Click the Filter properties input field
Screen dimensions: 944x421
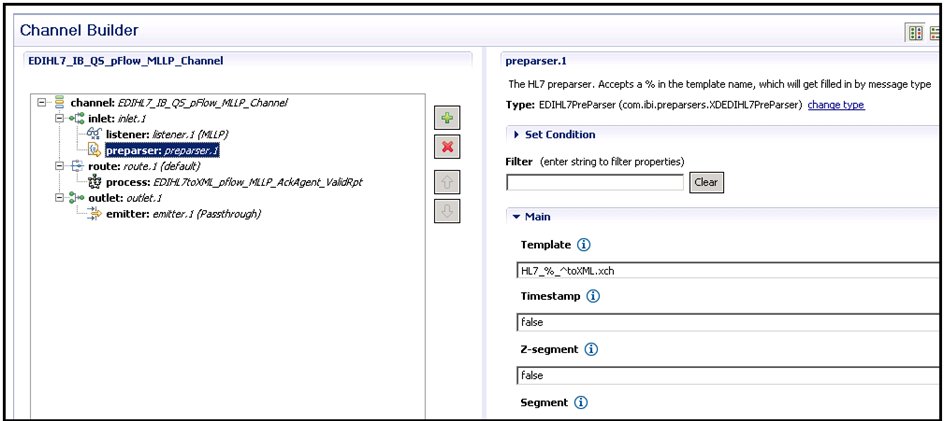coord(595,182)
